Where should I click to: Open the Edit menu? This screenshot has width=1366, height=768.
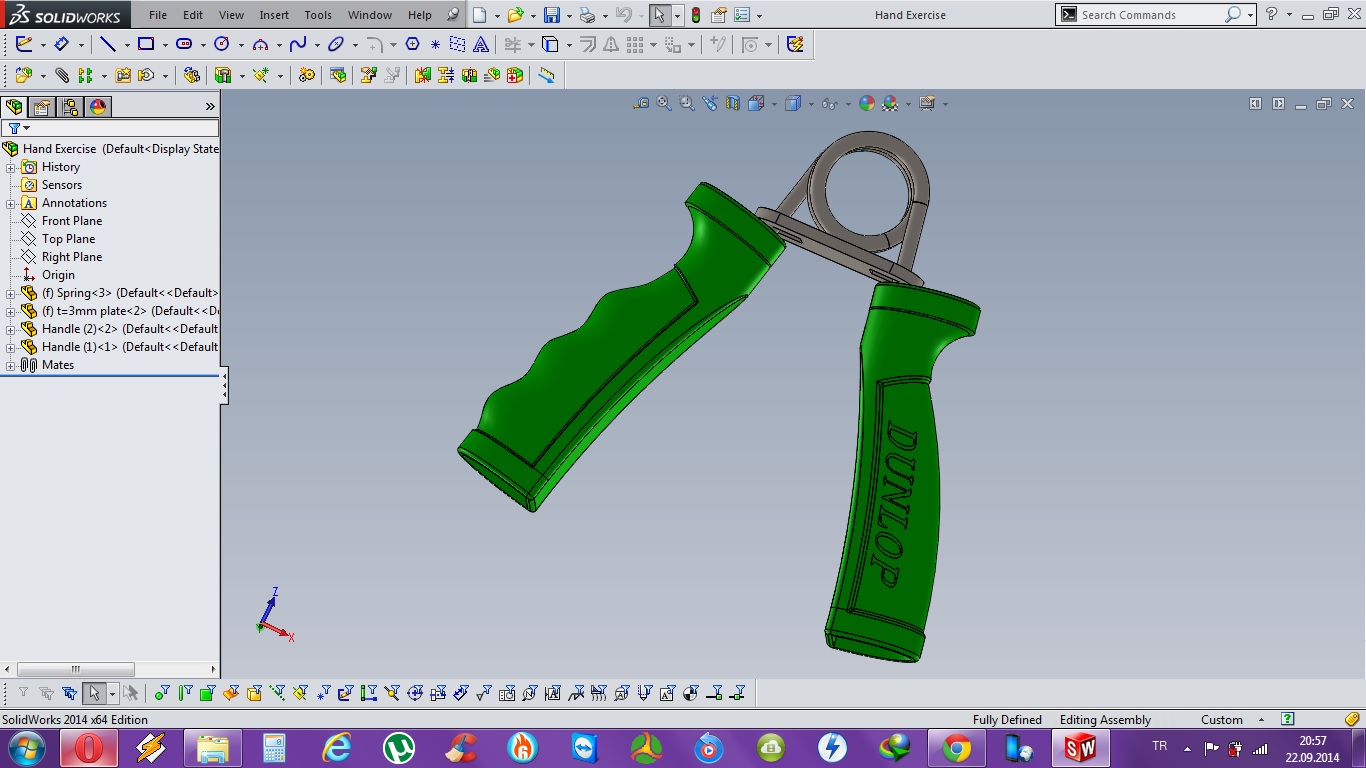(193, 15)
